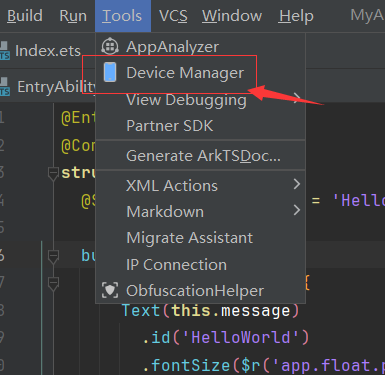Open the VCS menu
Viewport: 385px width, 375px height.
173,16
